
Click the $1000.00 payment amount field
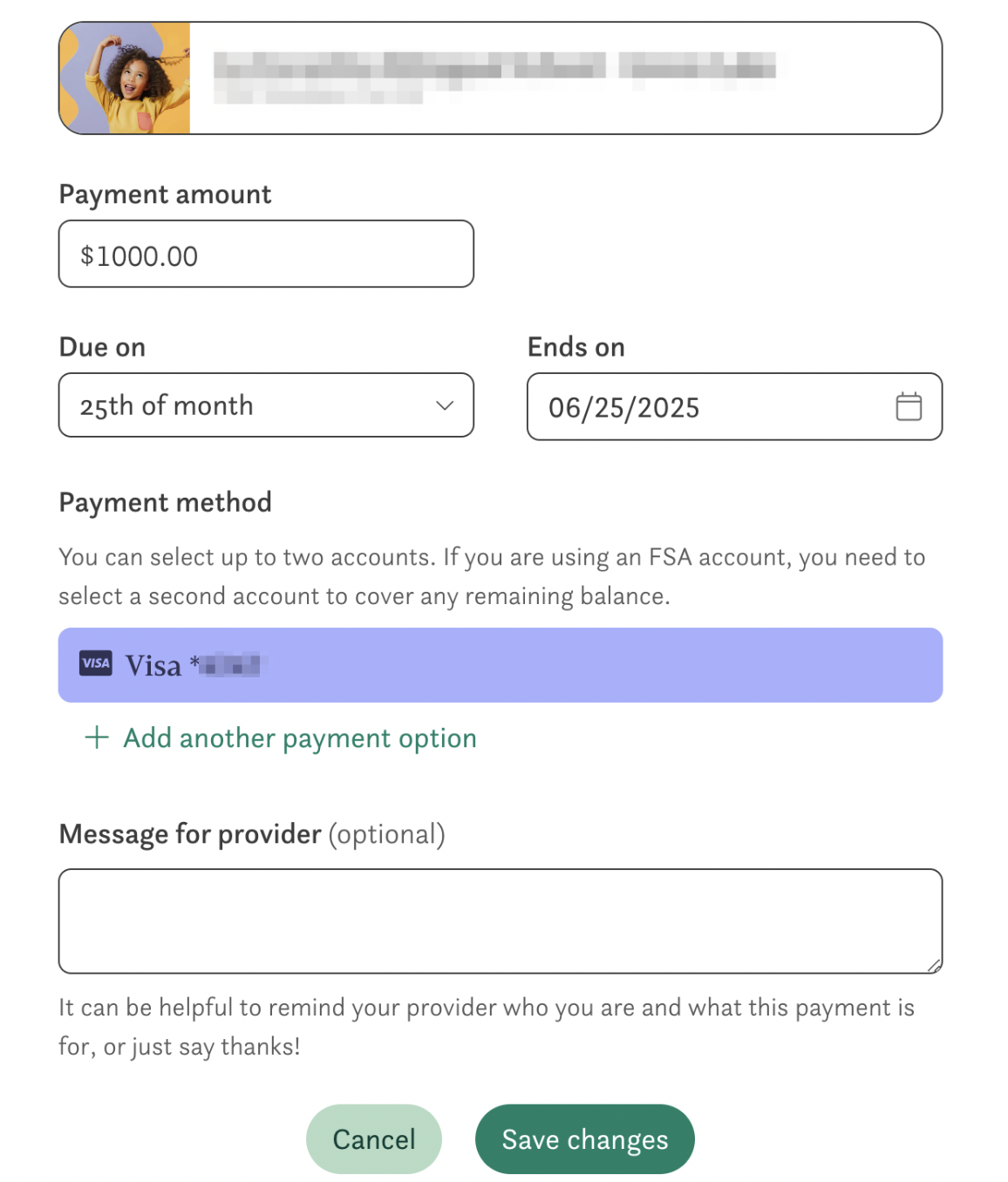pyautogui.click(x=266, y=255)
